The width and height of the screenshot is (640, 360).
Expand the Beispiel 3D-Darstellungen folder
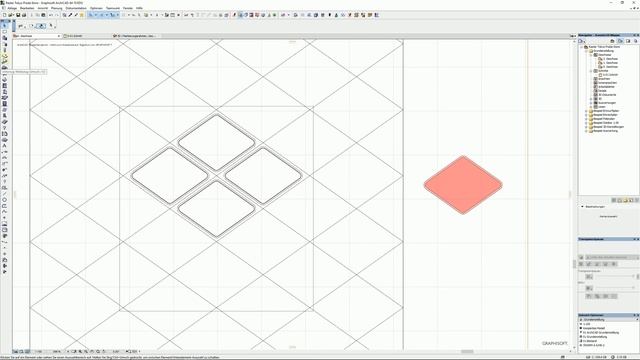tap(587, 127)
